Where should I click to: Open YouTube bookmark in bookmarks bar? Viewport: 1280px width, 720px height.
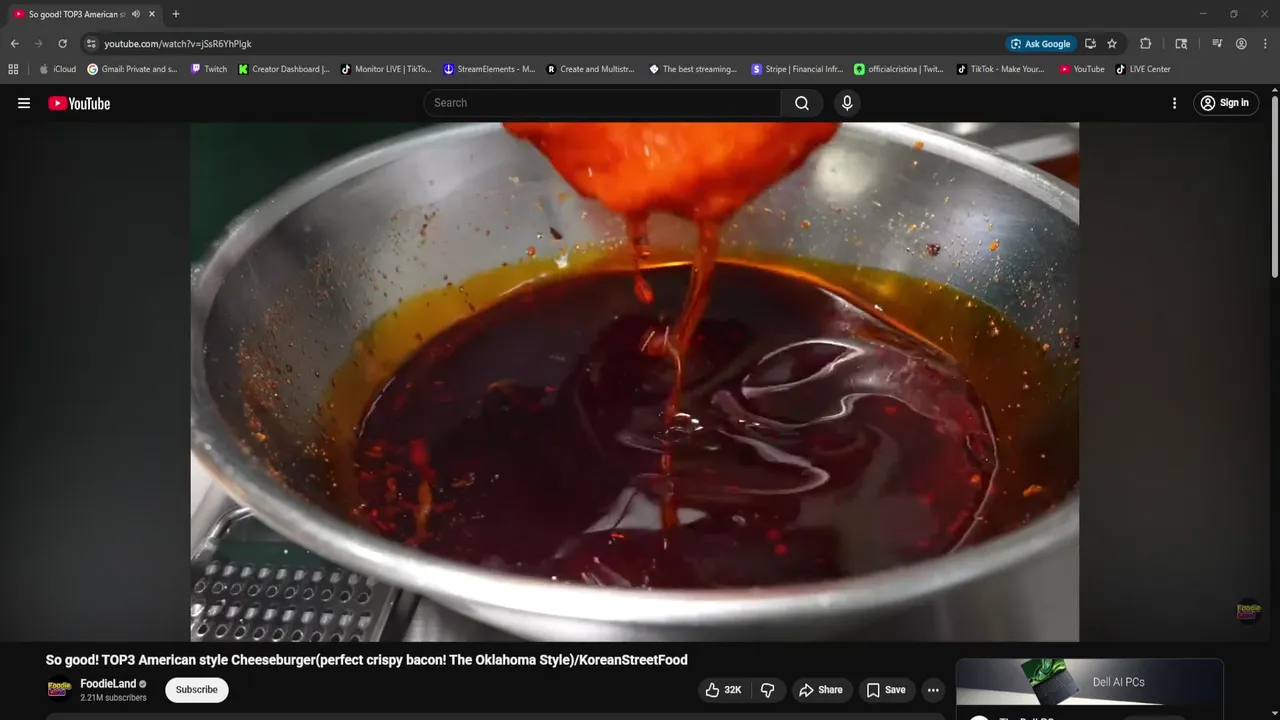[1082, 69]
